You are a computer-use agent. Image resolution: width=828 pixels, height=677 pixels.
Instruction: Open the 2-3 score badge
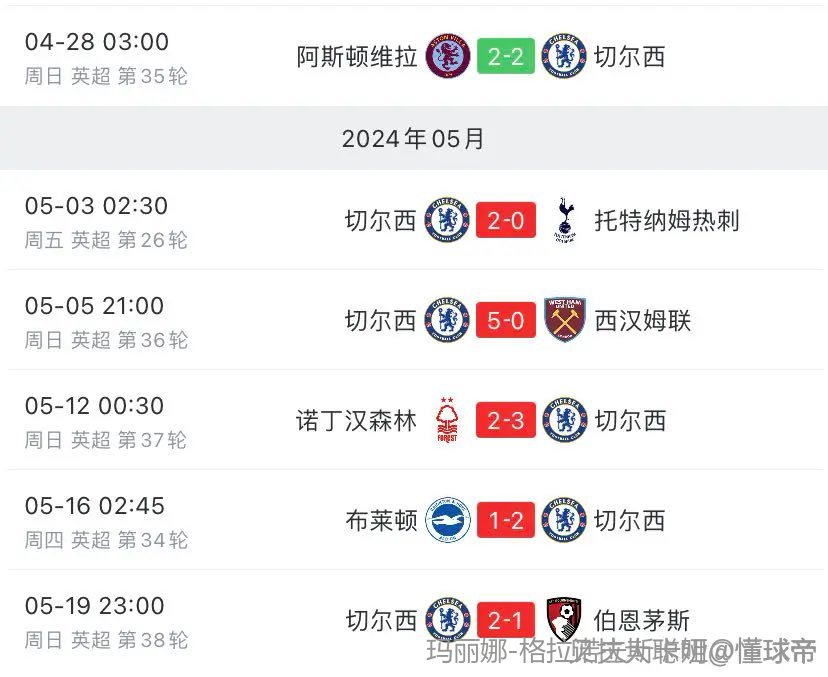[506, 420]
